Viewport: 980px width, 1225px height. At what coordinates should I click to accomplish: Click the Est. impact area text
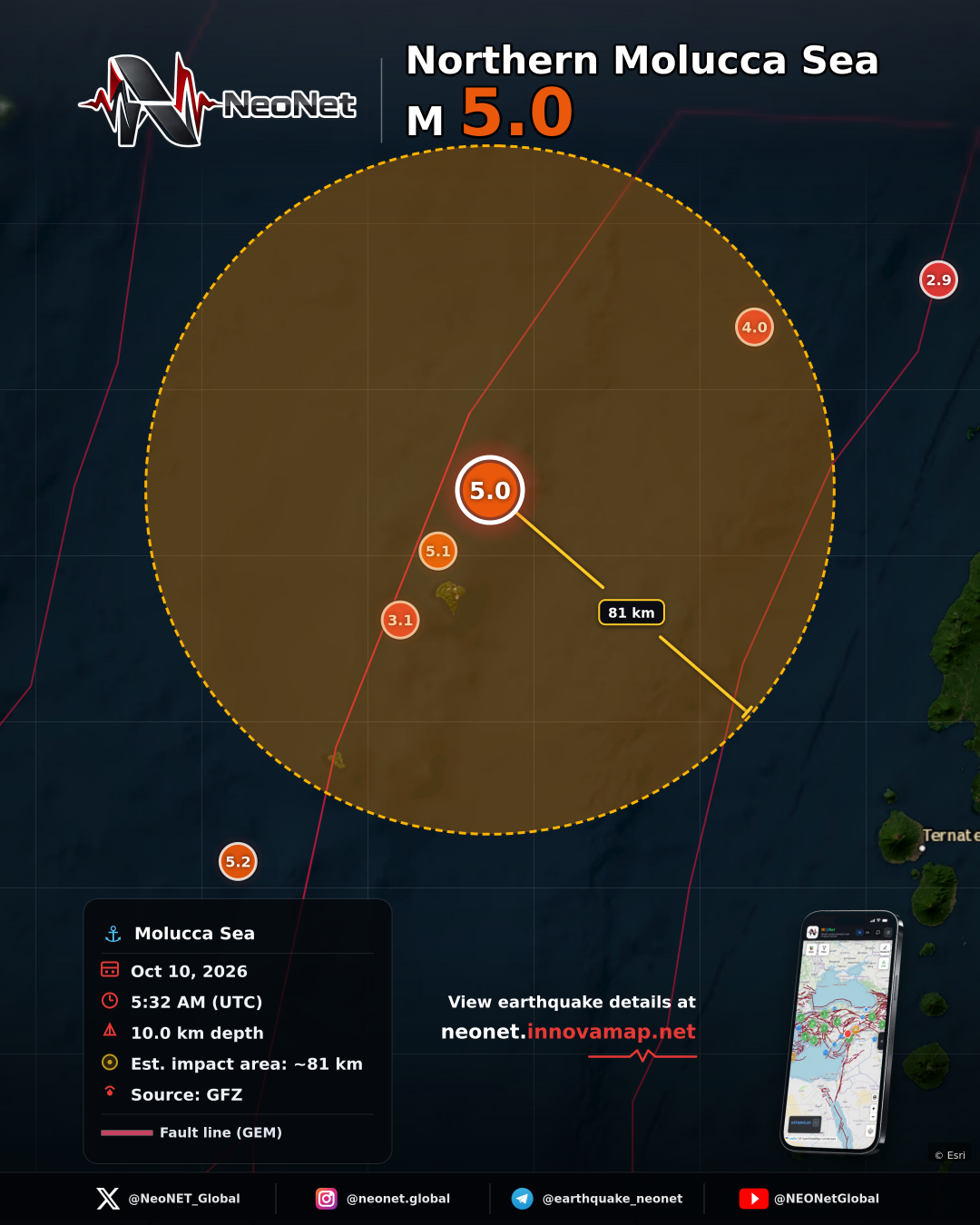click(x=247, y=1063)
